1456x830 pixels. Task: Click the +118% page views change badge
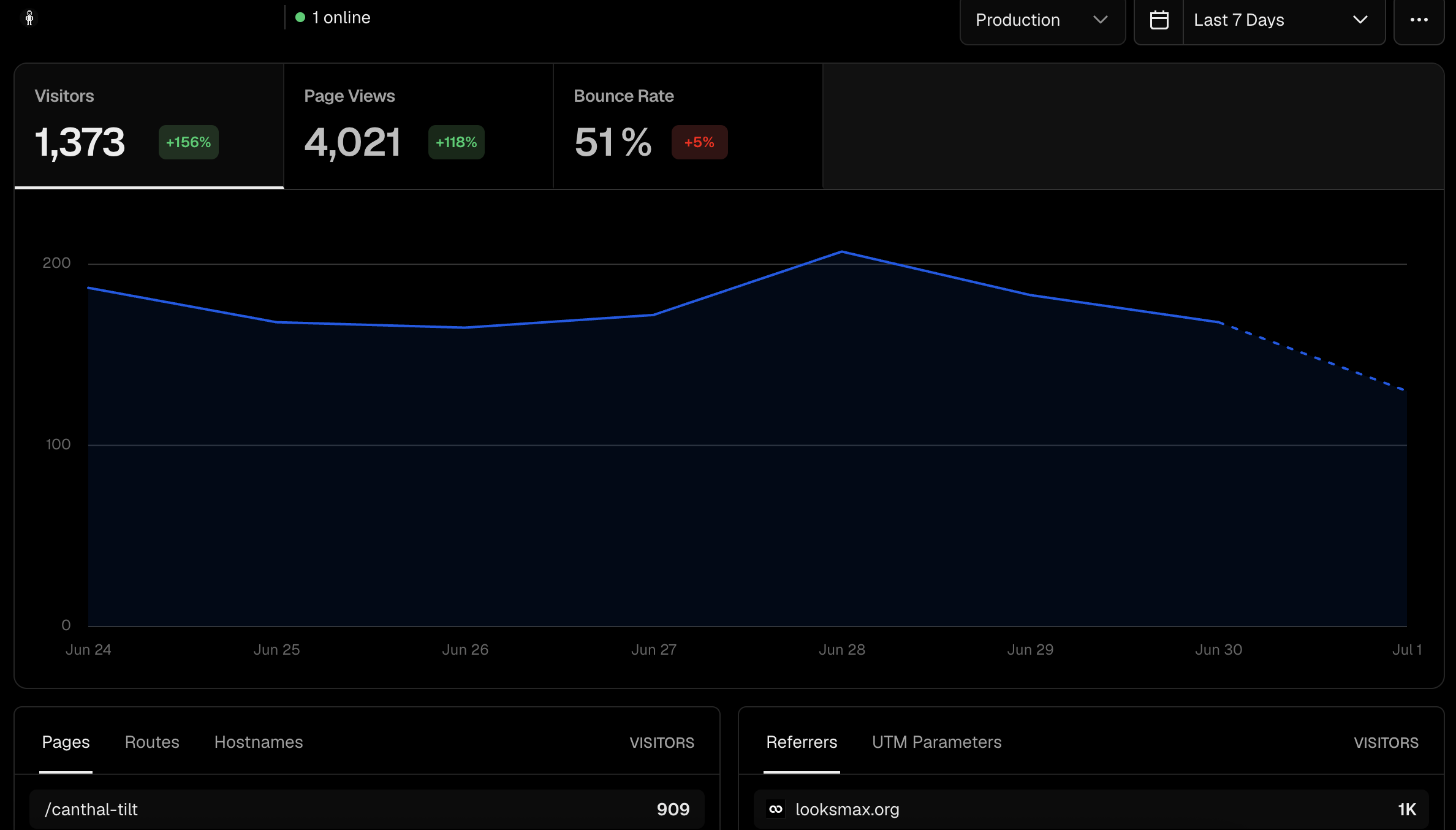click(457, 142)
